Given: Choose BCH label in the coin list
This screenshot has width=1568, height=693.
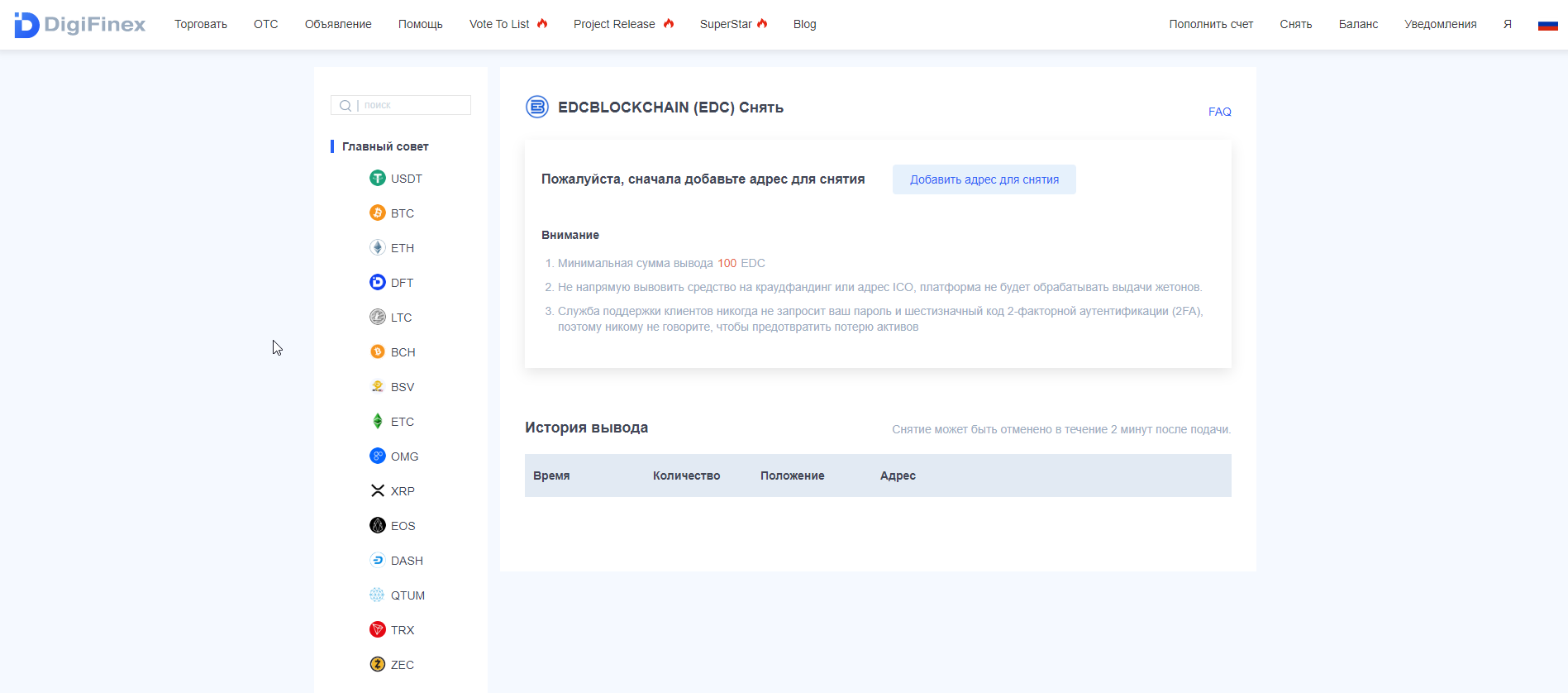Looking at the screenshot, I should (x=403, y=352).
